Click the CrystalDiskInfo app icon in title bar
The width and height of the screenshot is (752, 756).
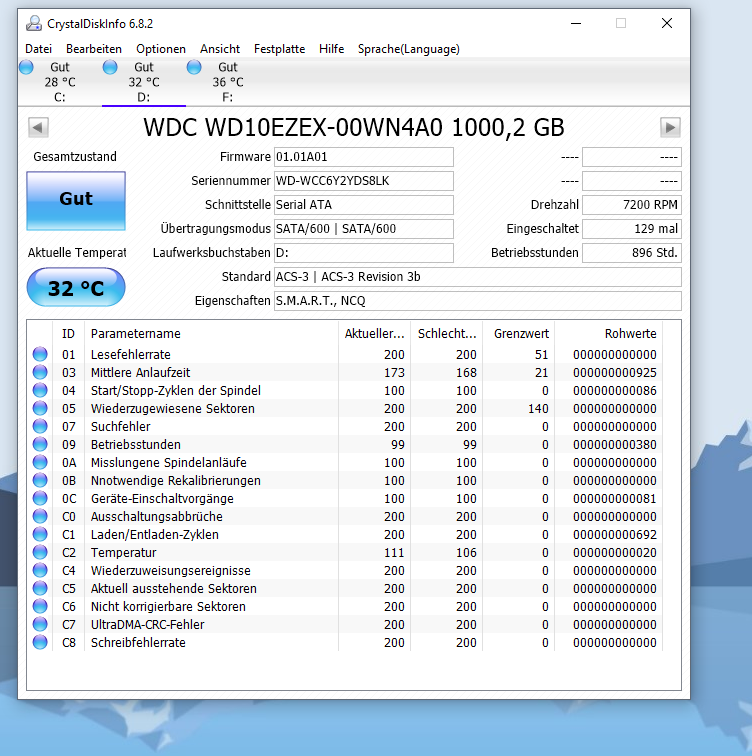[x=34, y=23]
